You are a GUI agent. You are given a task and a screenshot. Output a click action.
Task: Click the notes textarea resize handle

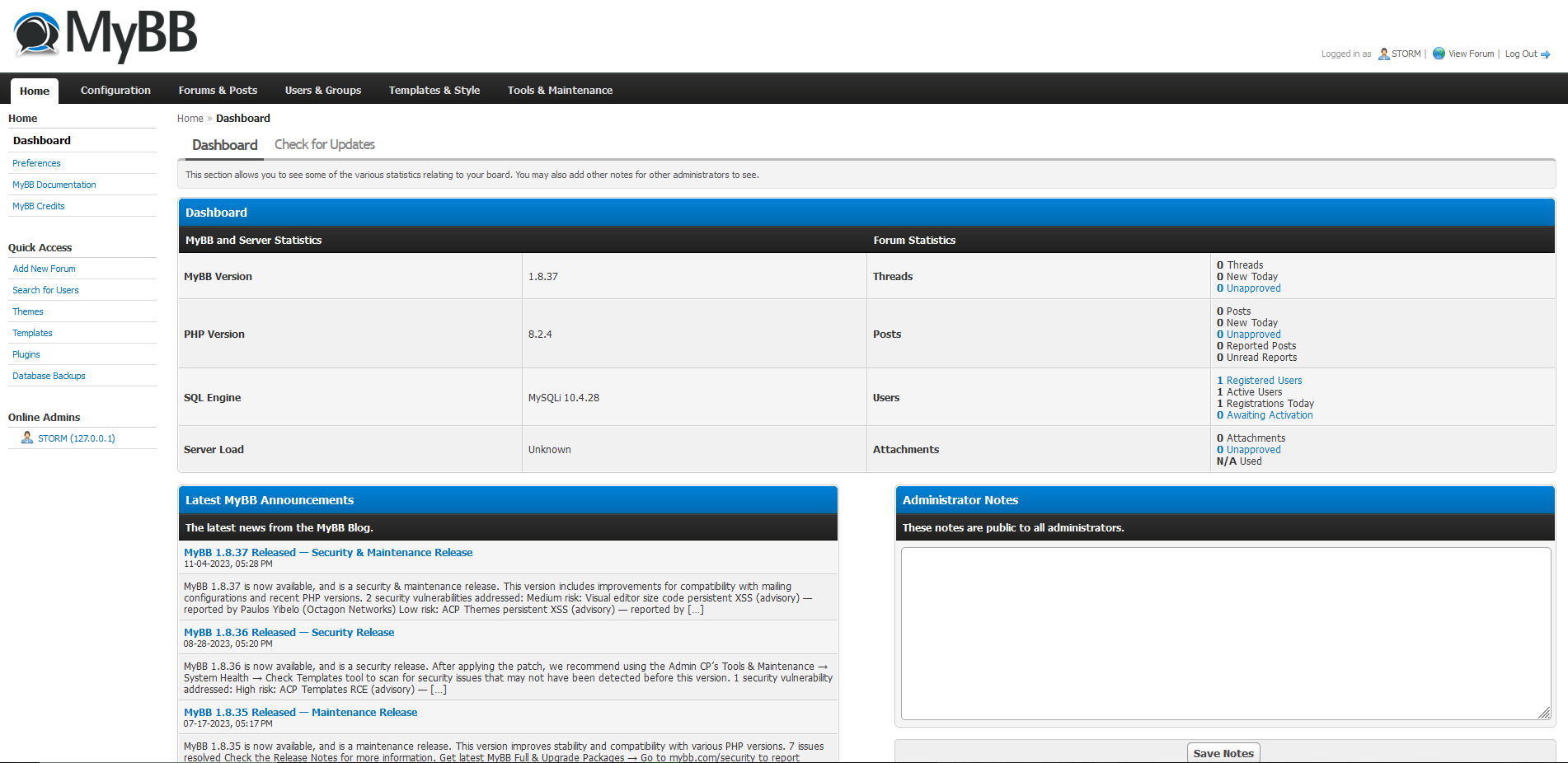[1544, 714]
